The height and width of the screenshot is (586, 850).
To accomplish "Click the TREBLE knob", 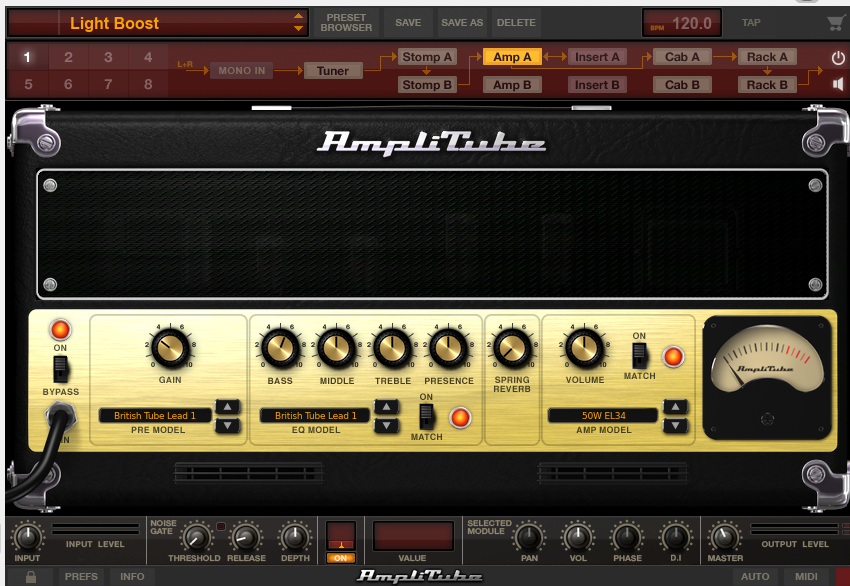I will click(392, 349).
